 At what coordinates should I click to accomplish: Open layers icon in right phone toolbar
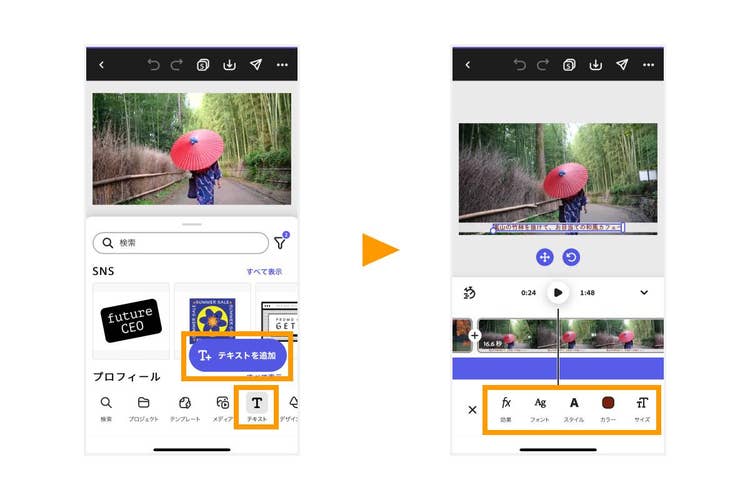pos(569,65)
